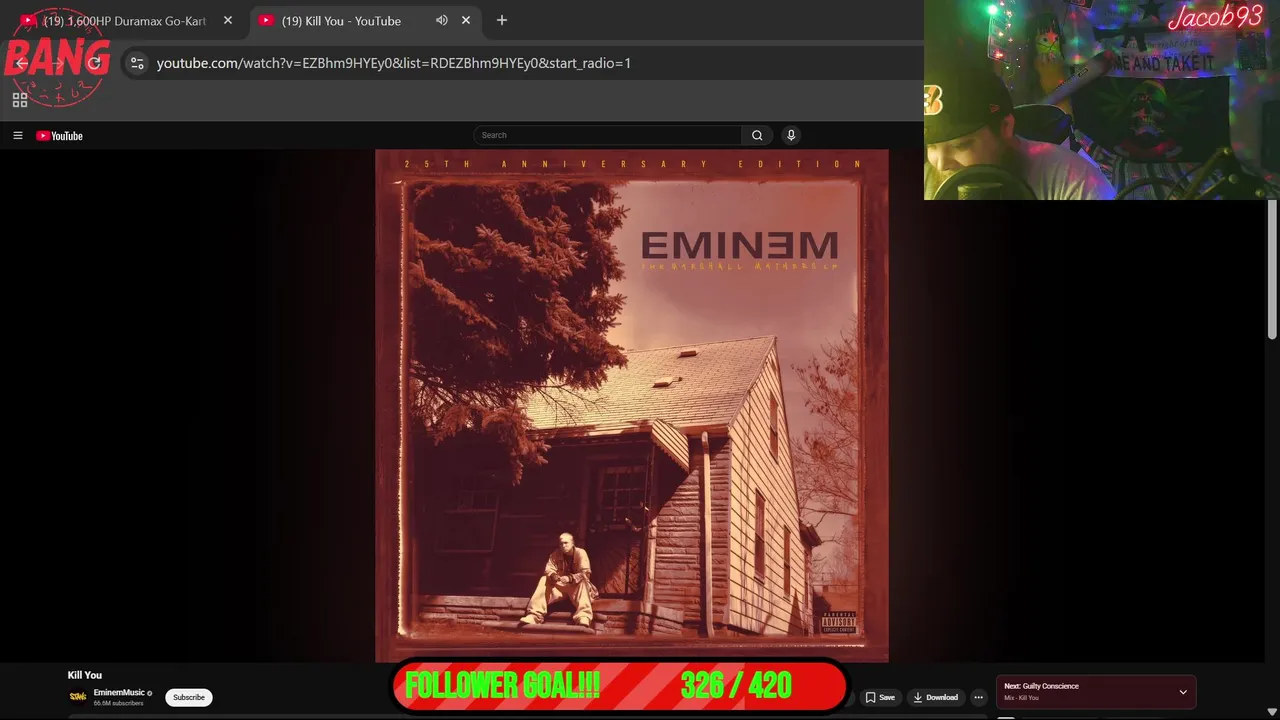
Task: Open the three-dot more actions menu
Action: (x=979, y=697)
